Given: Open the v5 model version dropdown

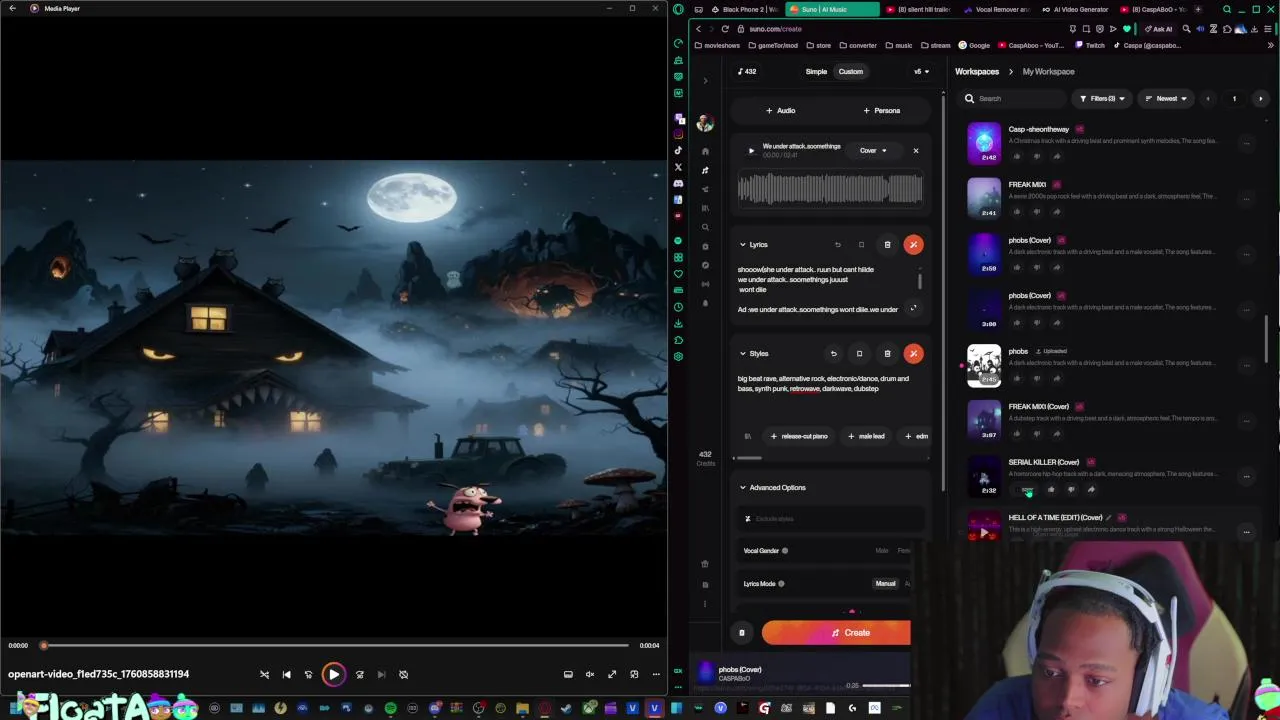Looking at the screenshot, I should tap(921, 71).
